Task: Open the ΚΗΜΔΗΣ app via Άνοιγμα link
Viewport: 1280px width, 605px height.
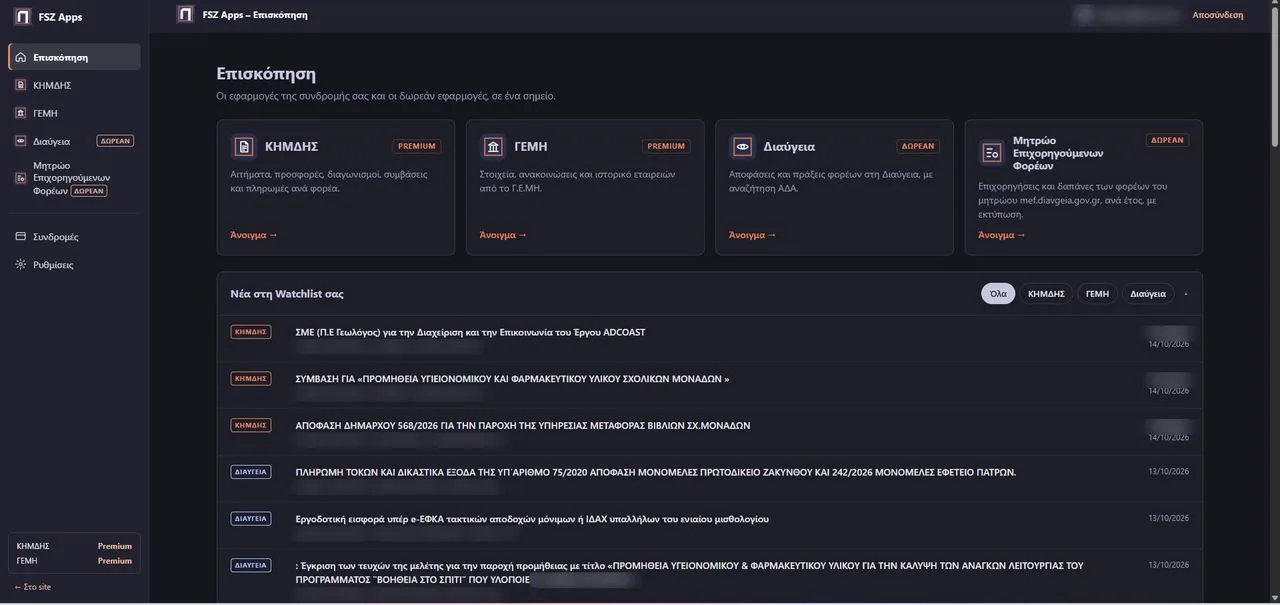Action: 254,235
